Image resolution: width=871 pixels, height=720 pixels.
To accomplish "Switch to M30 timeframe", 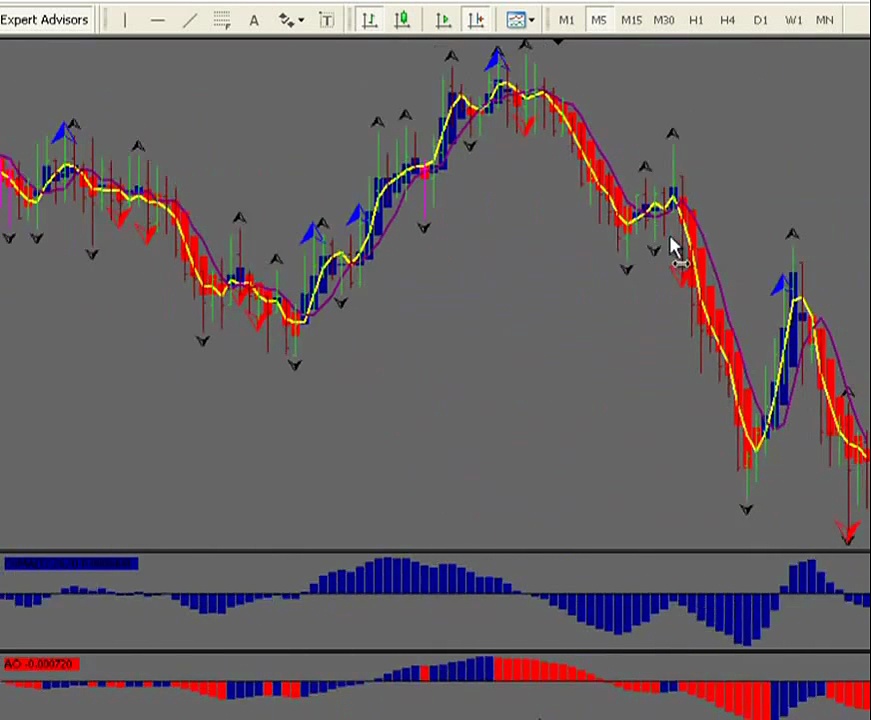I will tap(664, 20).
